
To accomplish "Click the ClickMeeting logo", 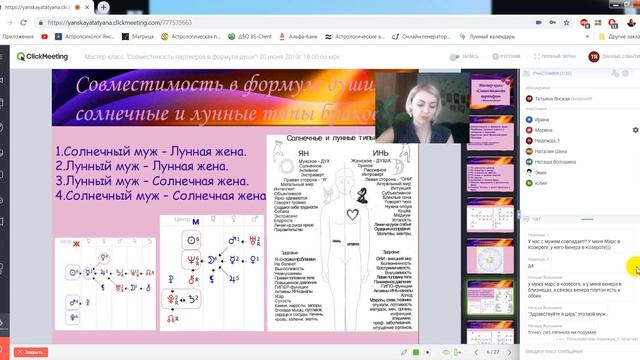I will [42, 56].
